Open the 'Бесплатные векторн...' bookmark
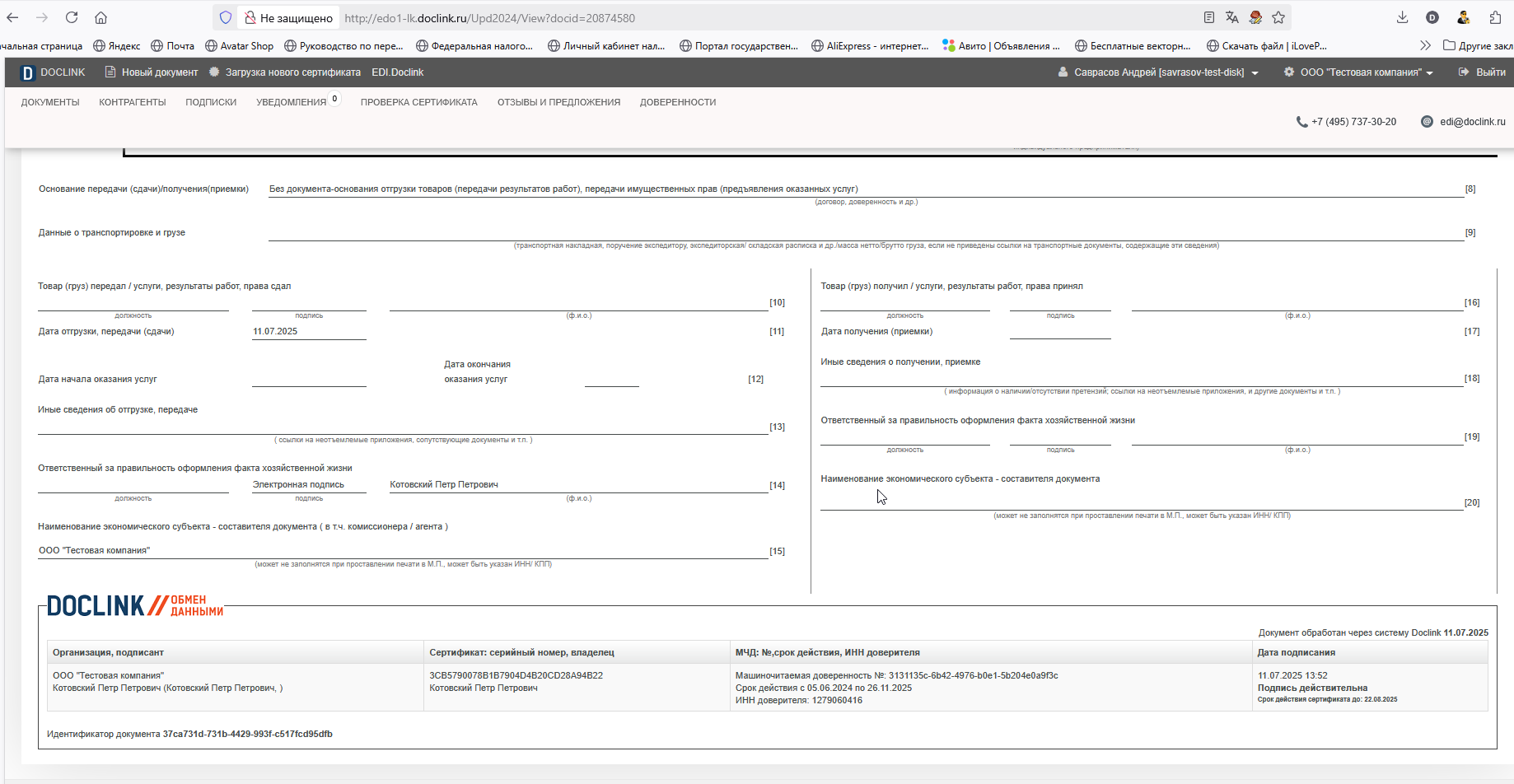Viewport: 1514px width, 784px height. tap(1133, 46)
